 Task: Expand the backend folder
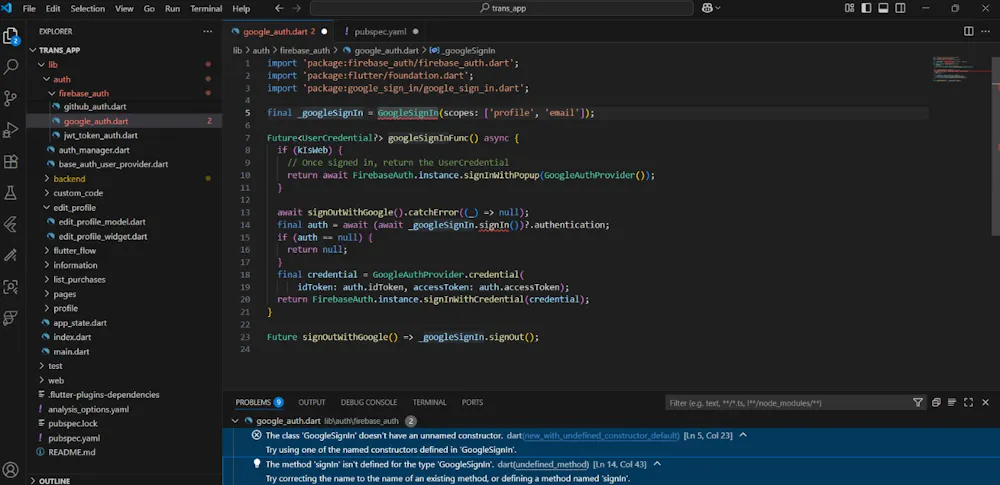tap(69, 178)
